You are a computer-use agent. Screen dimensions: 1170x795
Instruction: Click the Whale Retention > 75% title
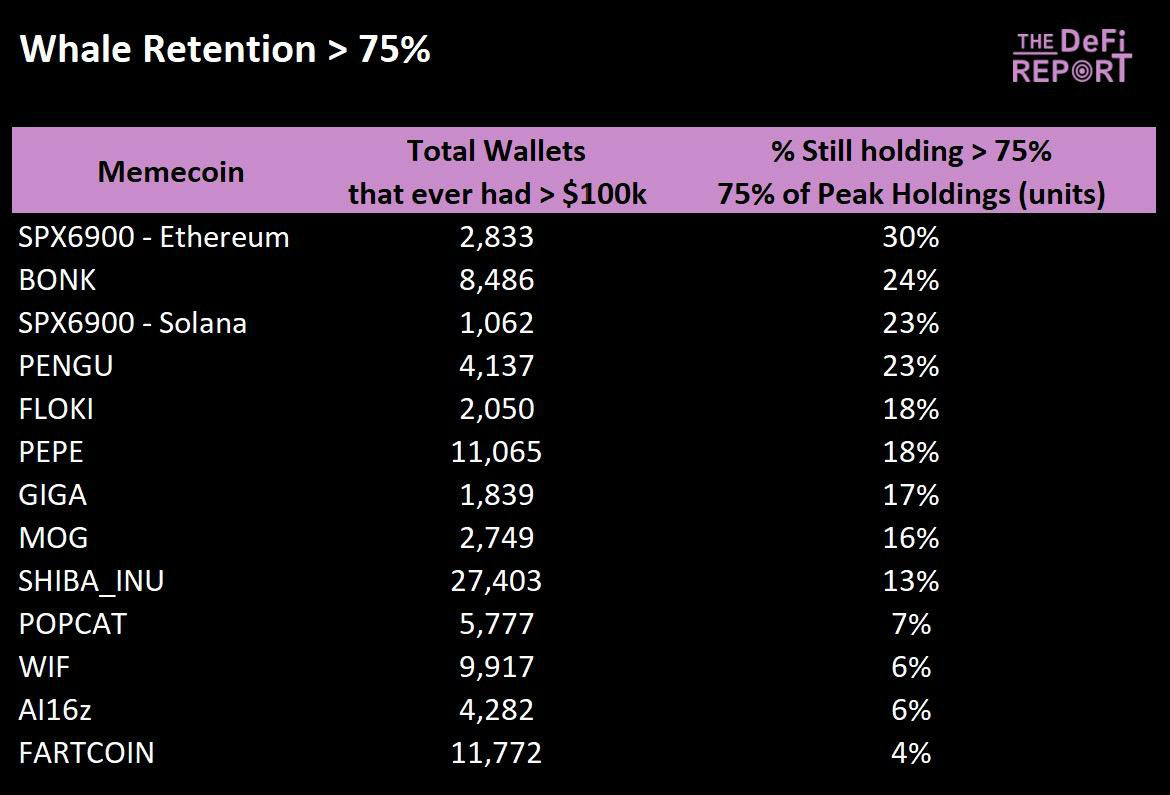[x=225, y=49]
